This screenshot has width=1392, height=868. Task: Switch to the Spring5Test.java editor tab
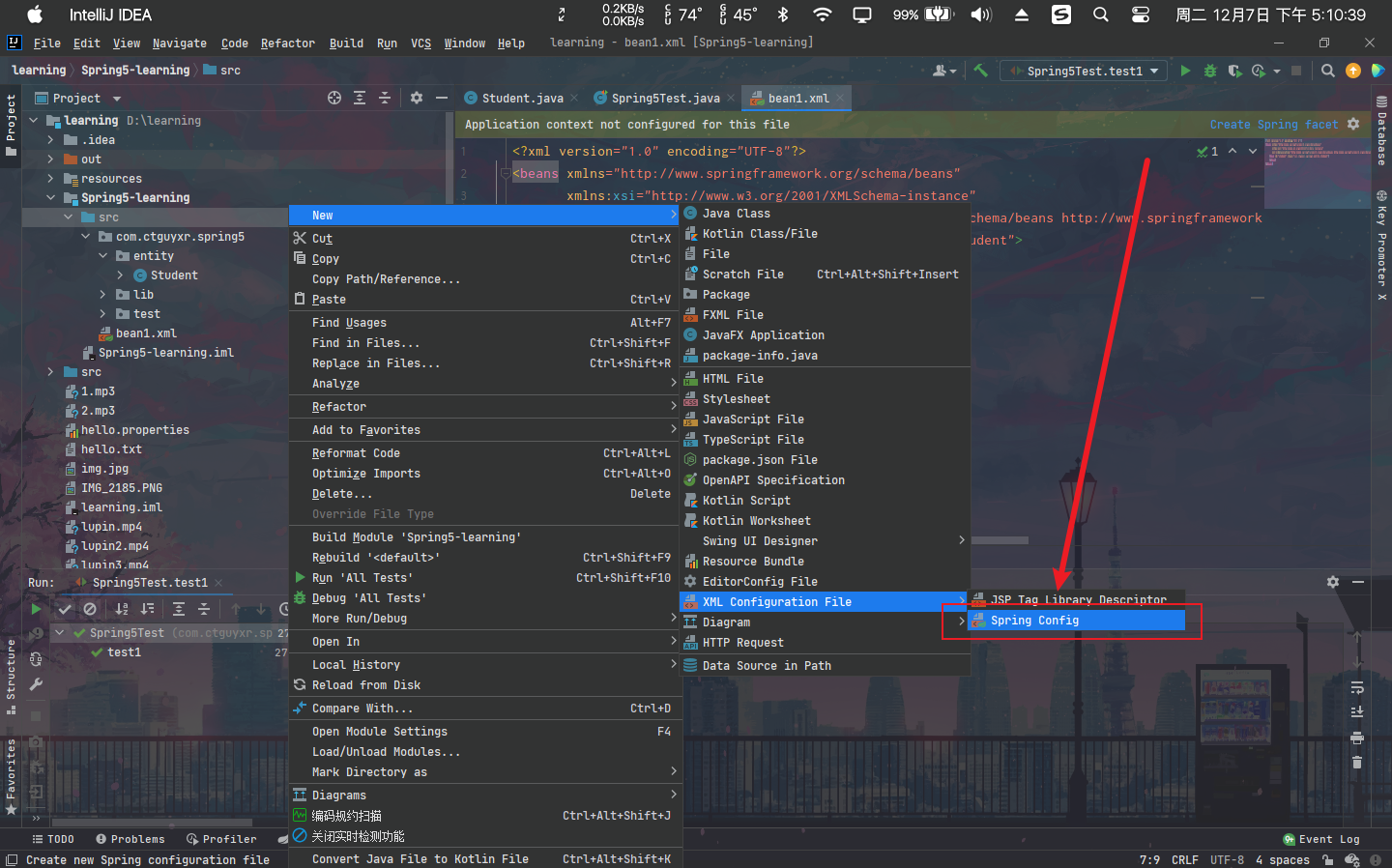(665, 98)
